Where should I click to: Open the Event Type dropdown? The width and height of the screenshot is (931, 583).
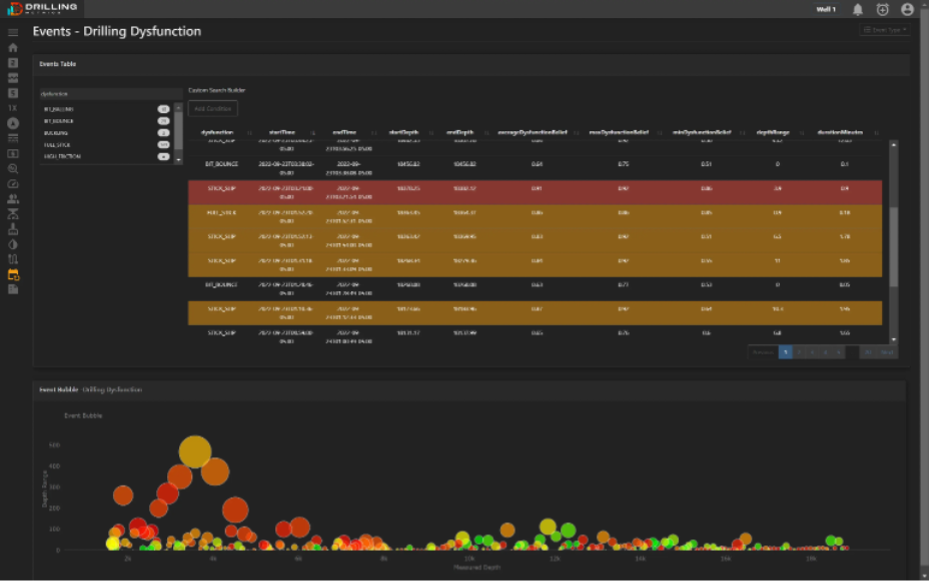(885, 30)
